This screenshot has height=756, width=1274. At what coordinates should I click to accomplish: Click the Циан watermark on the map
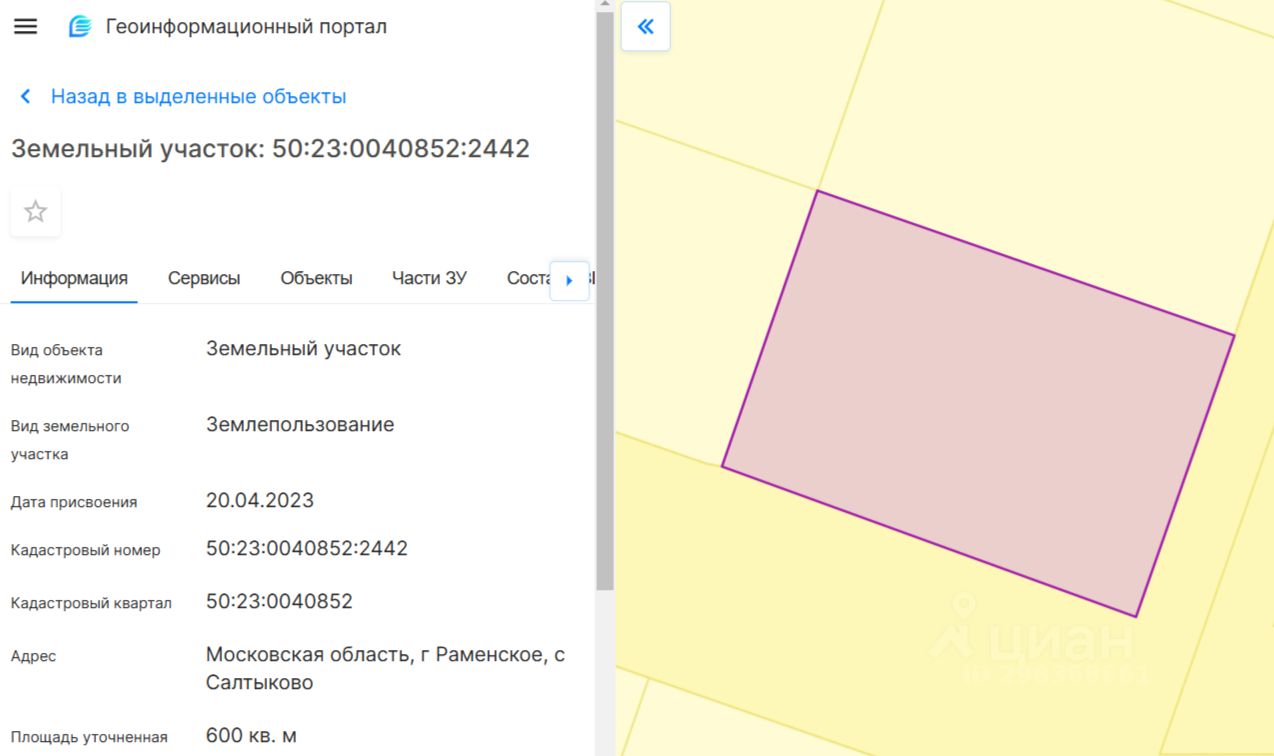pyautogui.click(x=1040, y=642)
